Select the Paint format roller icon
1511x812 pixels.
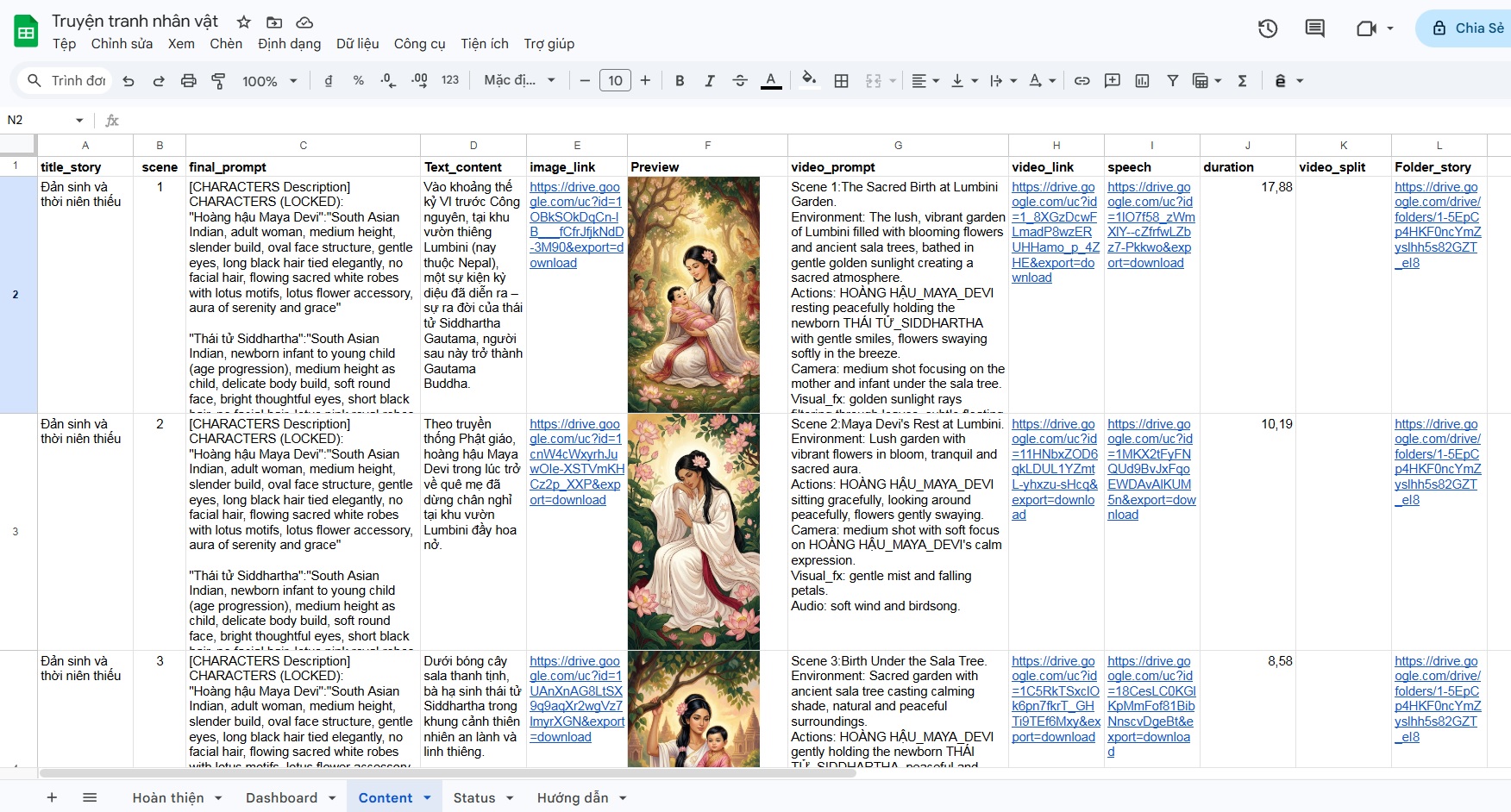coord(218,81)
